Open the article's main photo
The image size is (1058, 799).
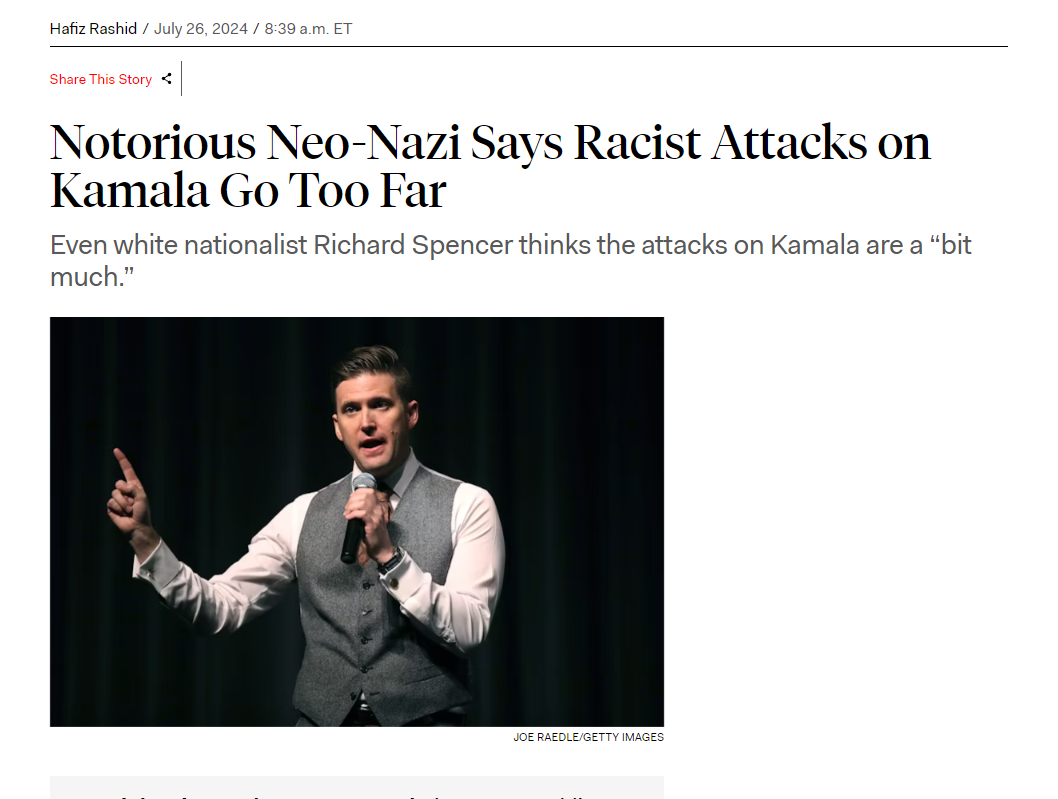click(356, 521)
